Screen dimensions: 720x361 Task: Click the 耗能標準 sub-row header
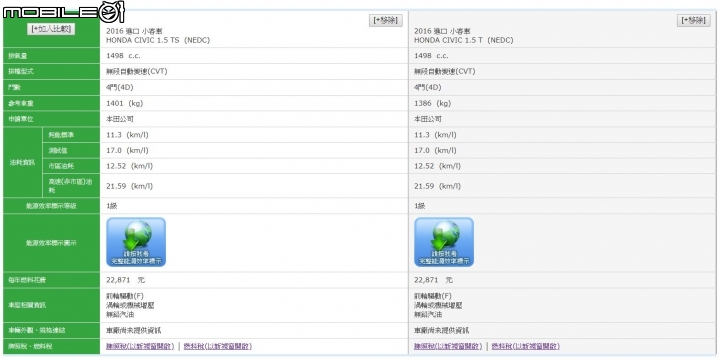coord(71,135)
